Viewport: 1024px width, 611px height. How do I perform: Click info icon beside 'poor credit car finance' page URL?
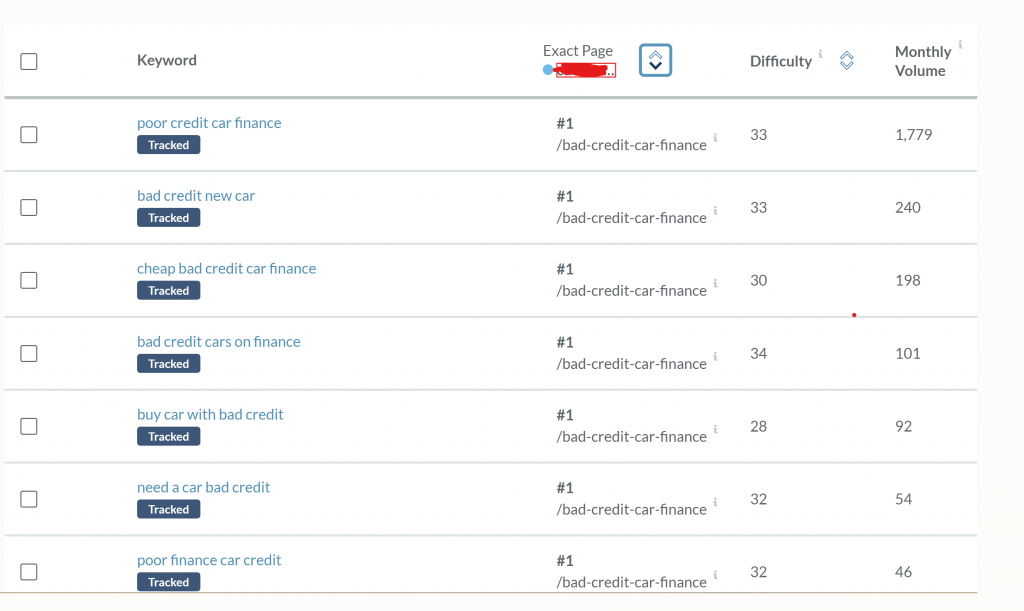click(715, 138)
